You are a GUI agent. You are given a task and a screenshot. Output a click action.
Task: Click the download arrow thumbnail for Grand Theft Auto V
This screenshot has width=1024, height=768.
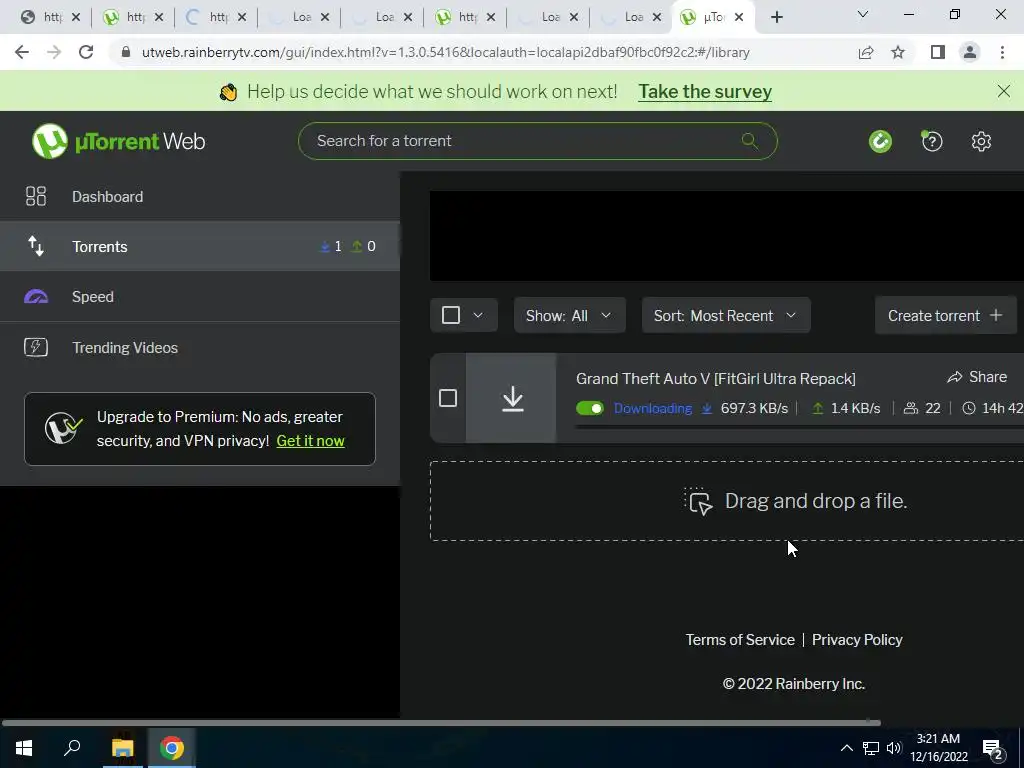(511, 398)
